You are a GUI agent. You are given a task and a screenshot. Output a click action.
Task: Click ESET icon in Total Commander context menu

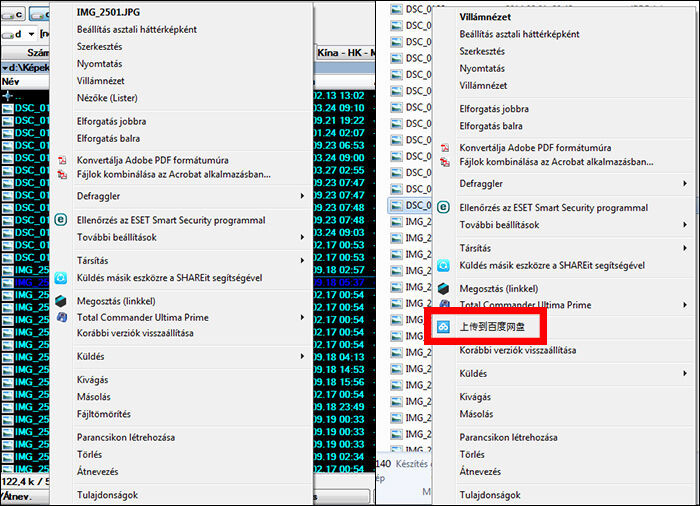point(61,220)
